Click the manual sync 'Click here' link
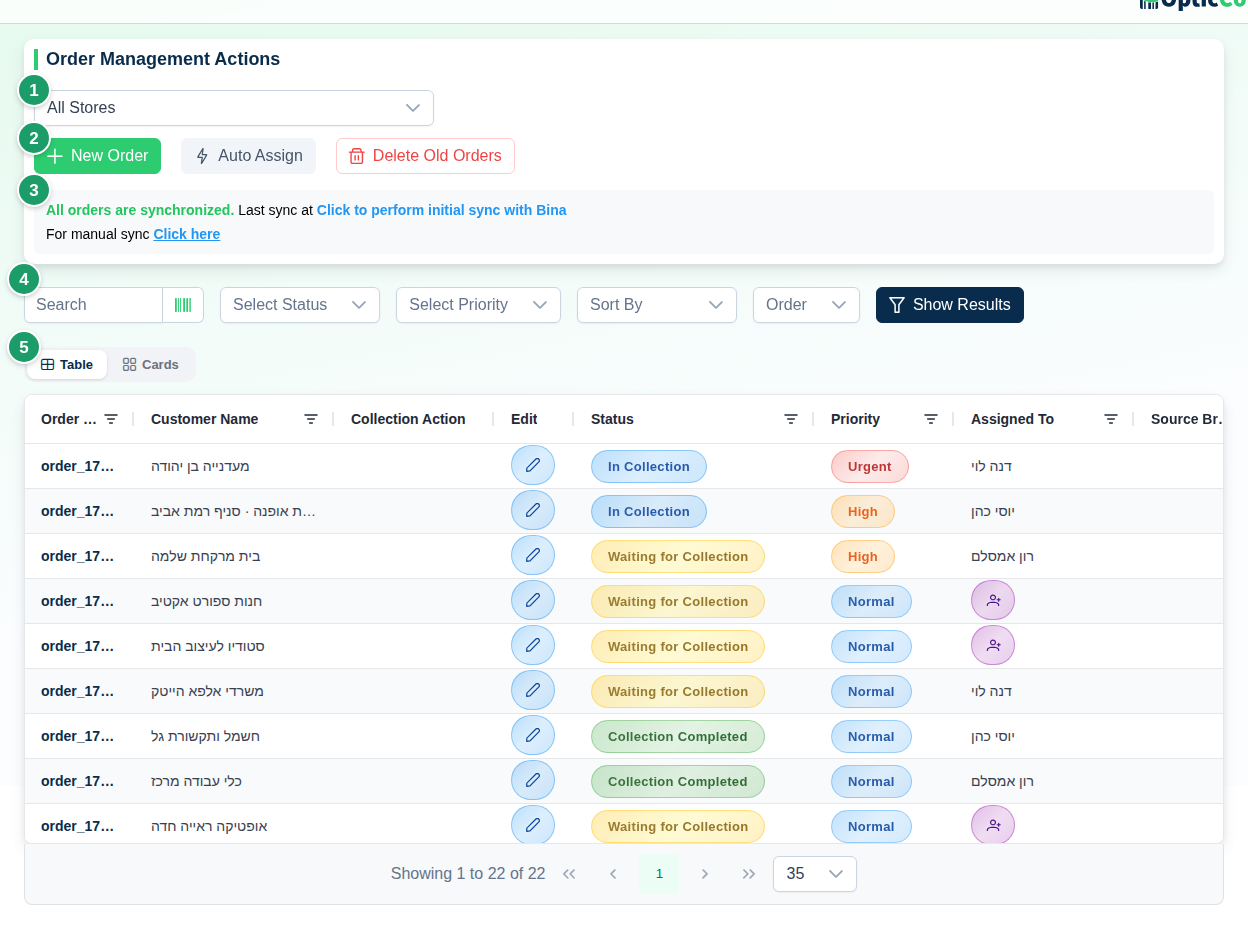This screenshot has width=1248, height=951. 187,234
